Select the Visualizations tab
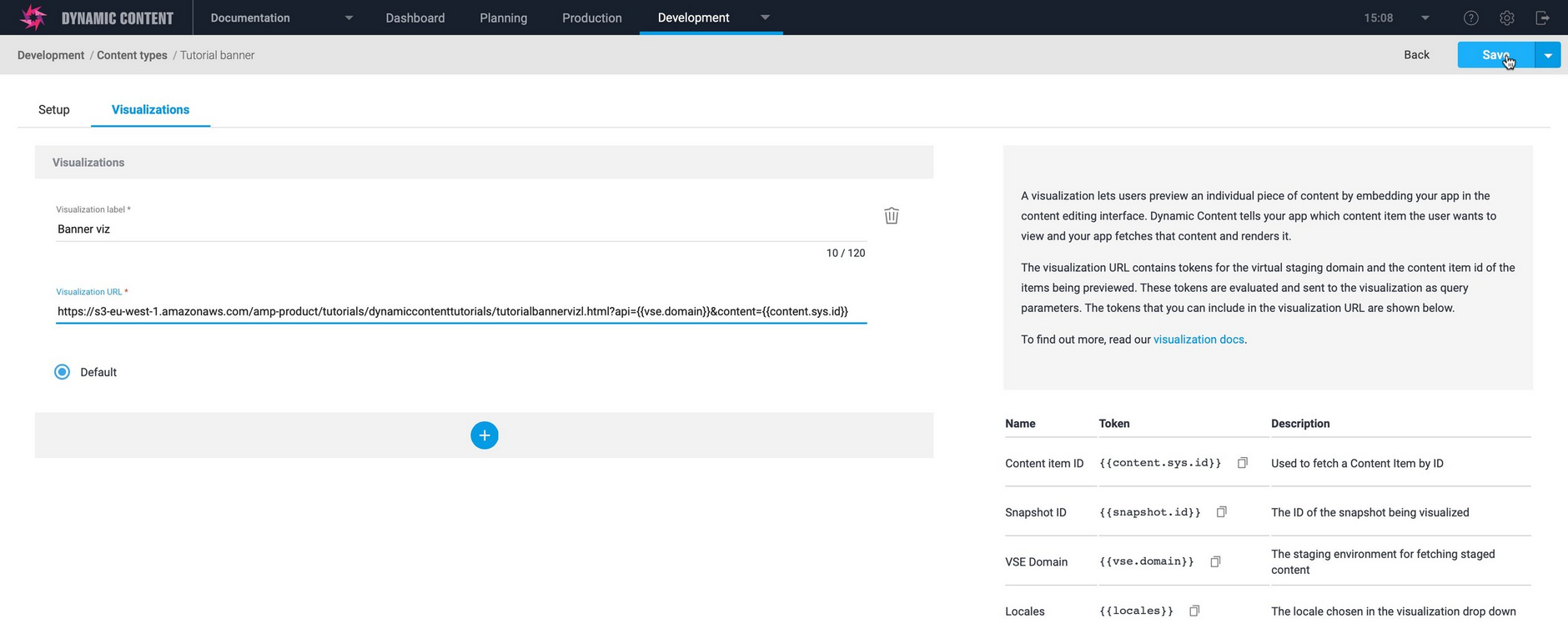This screenshot has width=1568, height=639. pos(150,109)
